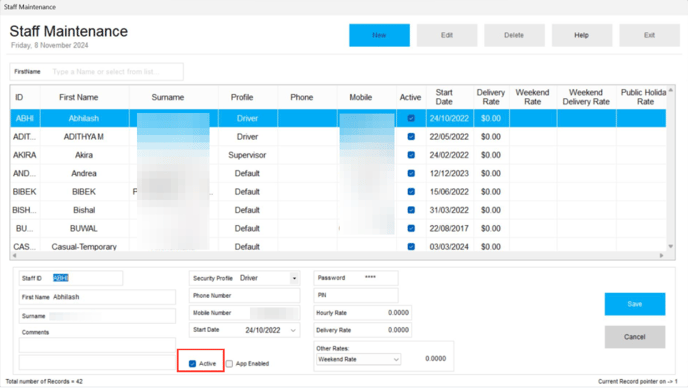Sort by Weekend Rate column header
This screenshot has height=388, width=688.
coord(532,97)
